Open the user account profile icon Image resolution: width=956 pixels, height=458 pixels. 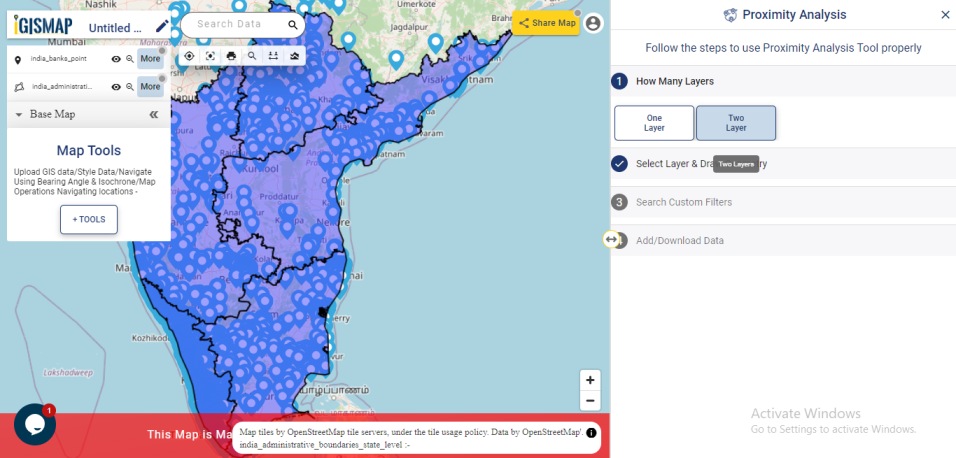pyautogui.click(x=593, y=23)
